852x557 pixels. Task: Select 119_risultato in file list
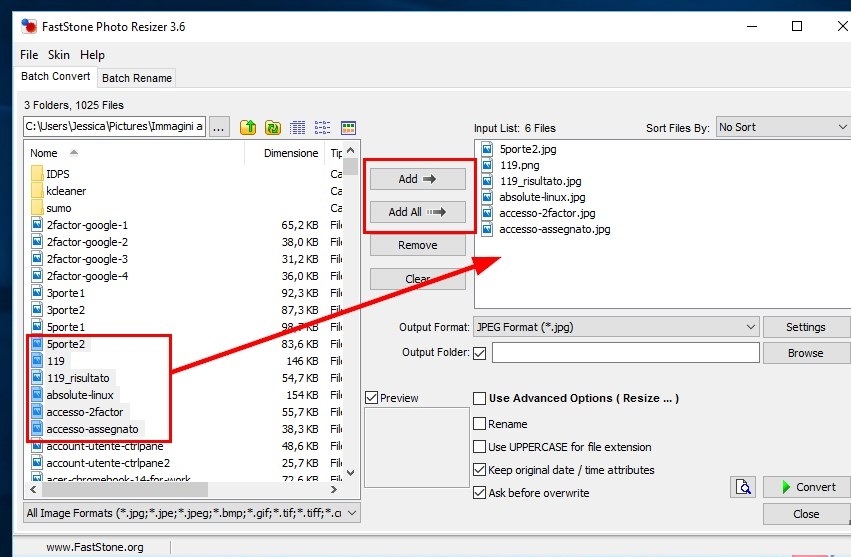click(78, 378)
